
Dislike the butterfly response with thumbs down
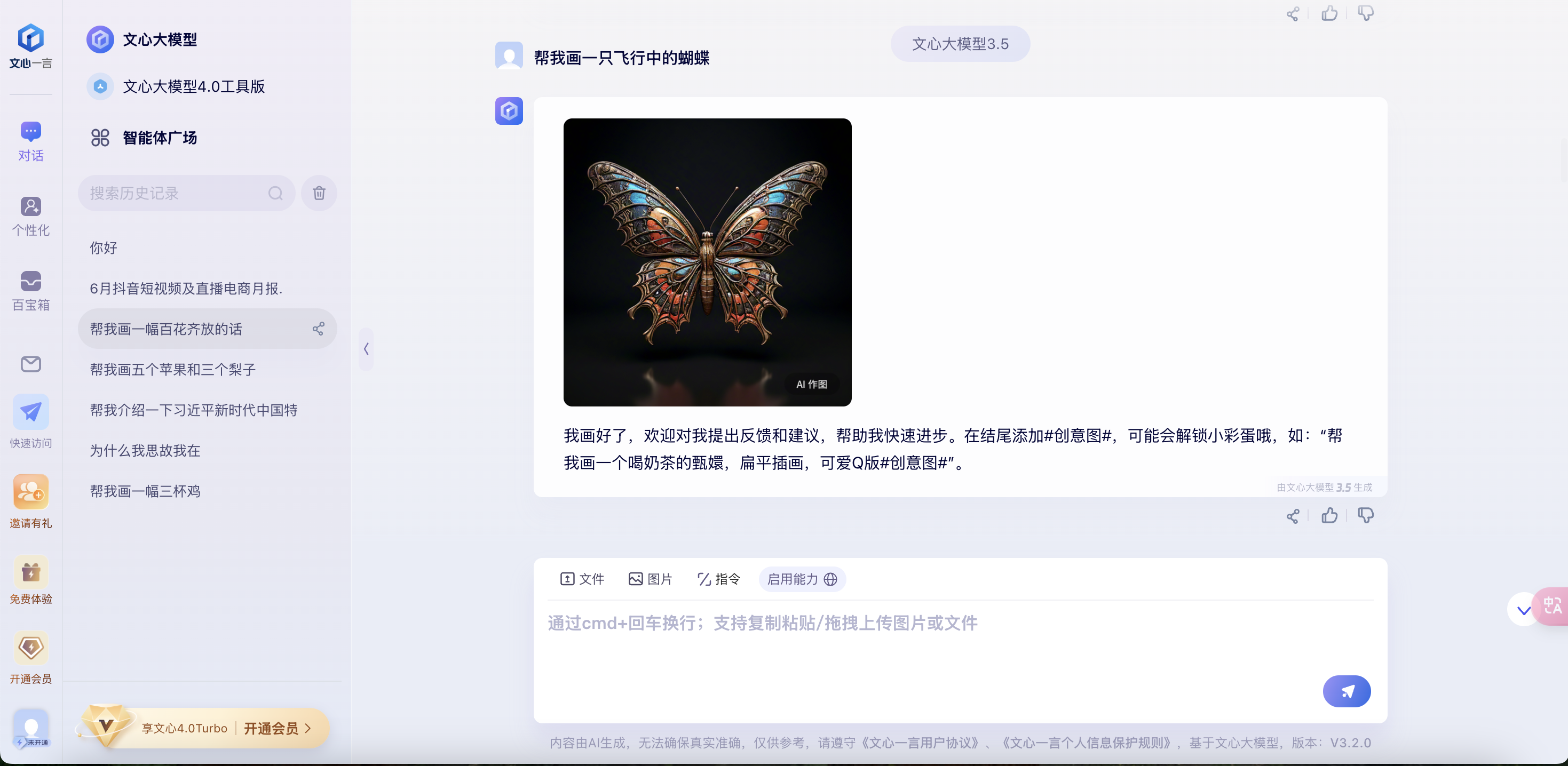[1365, 516]
